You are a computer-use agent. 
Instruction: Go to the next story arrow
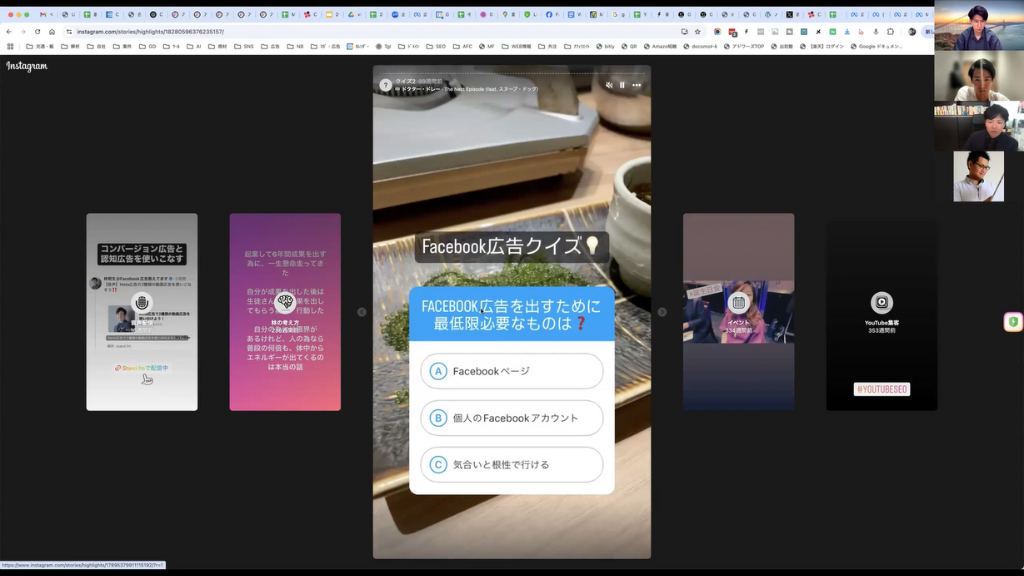click(662, 312)
